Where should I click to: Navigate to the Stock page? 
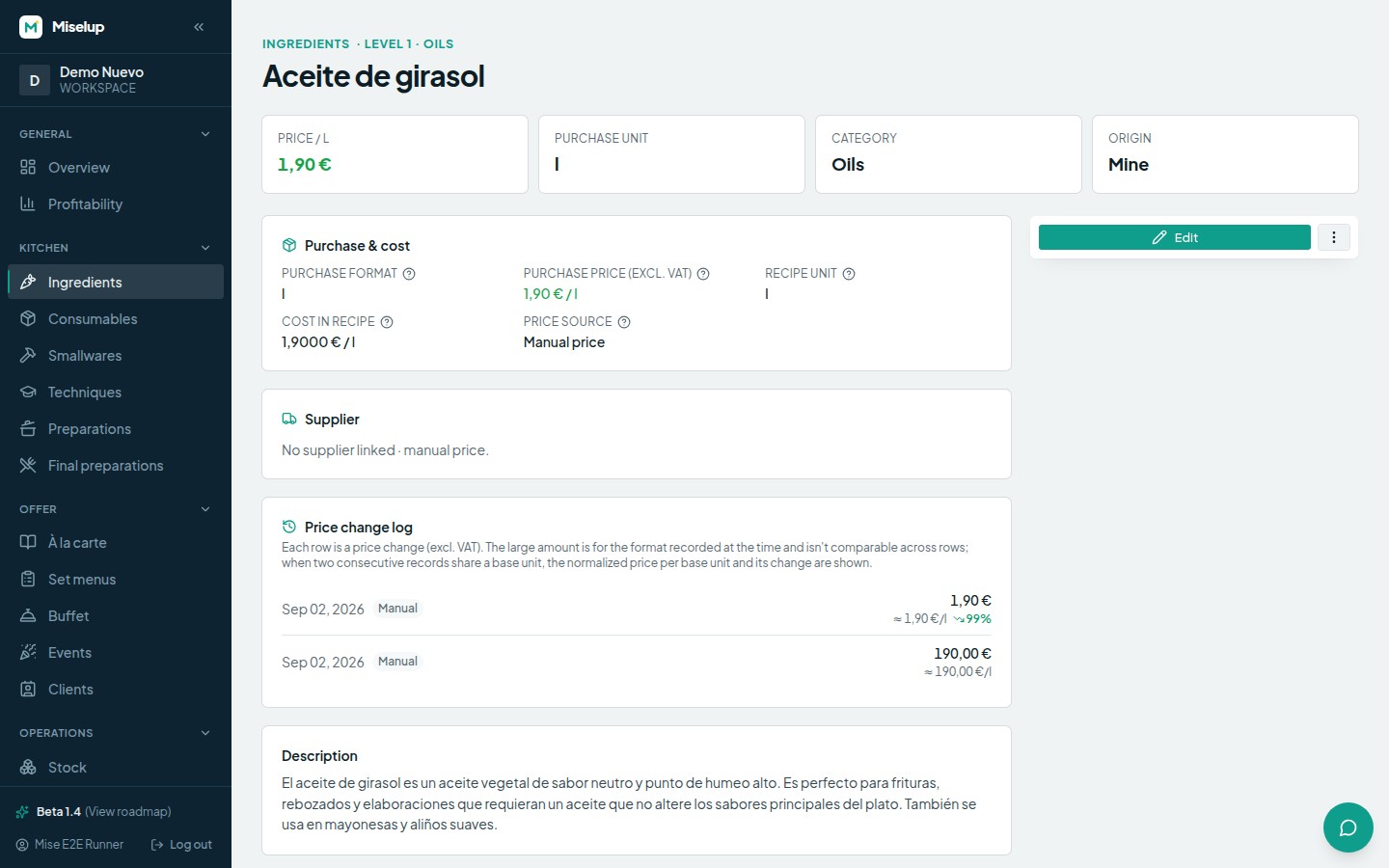(x=116, y=767)
